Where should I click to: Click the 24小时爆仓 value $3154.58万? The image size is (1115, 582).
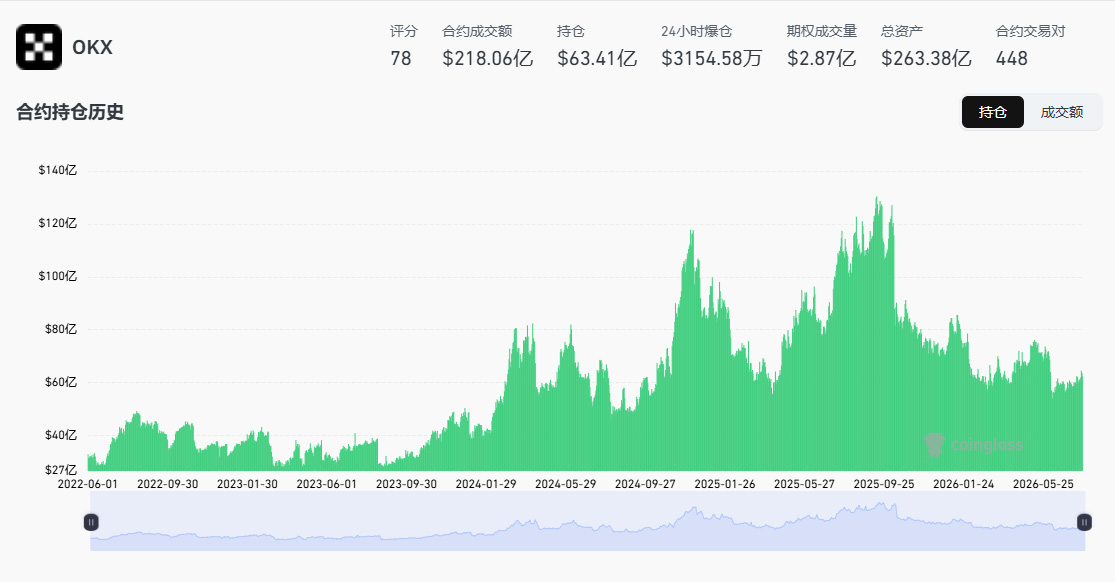pos(712,58)
